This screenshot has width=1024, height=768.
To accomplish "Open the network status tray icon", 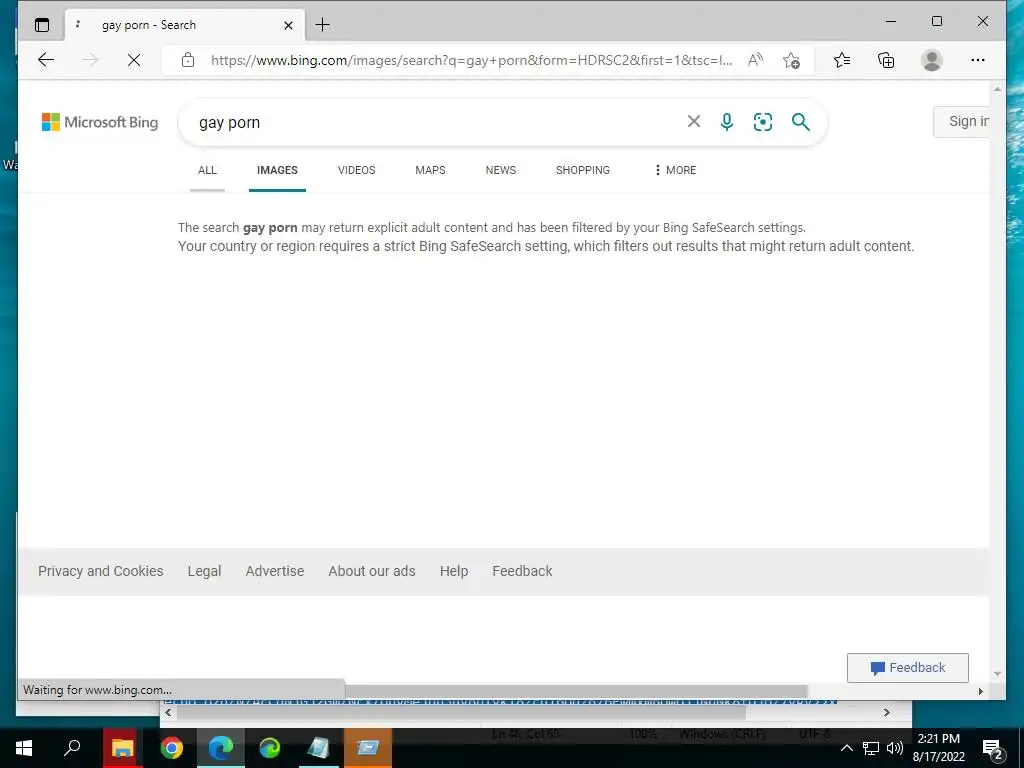I will tap(871, 748).
